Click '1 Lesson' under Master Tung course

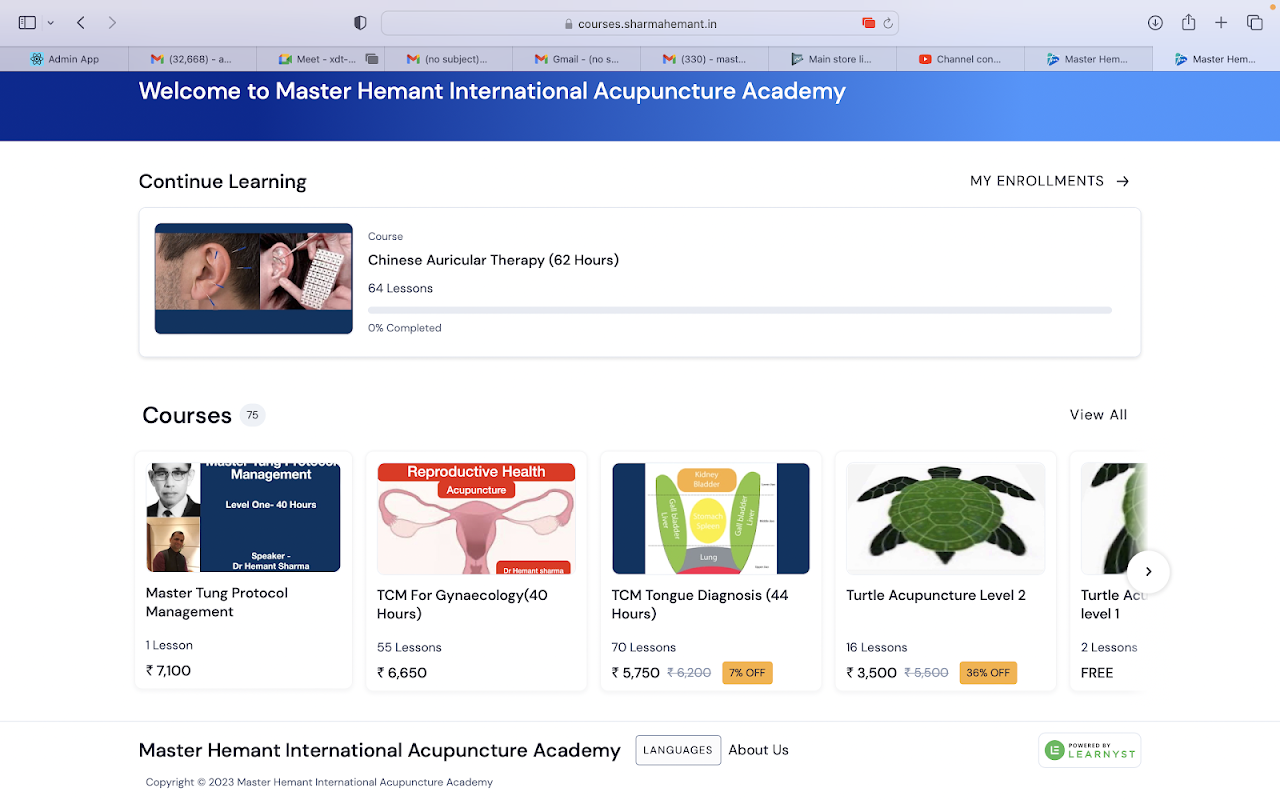pos(169,645)
